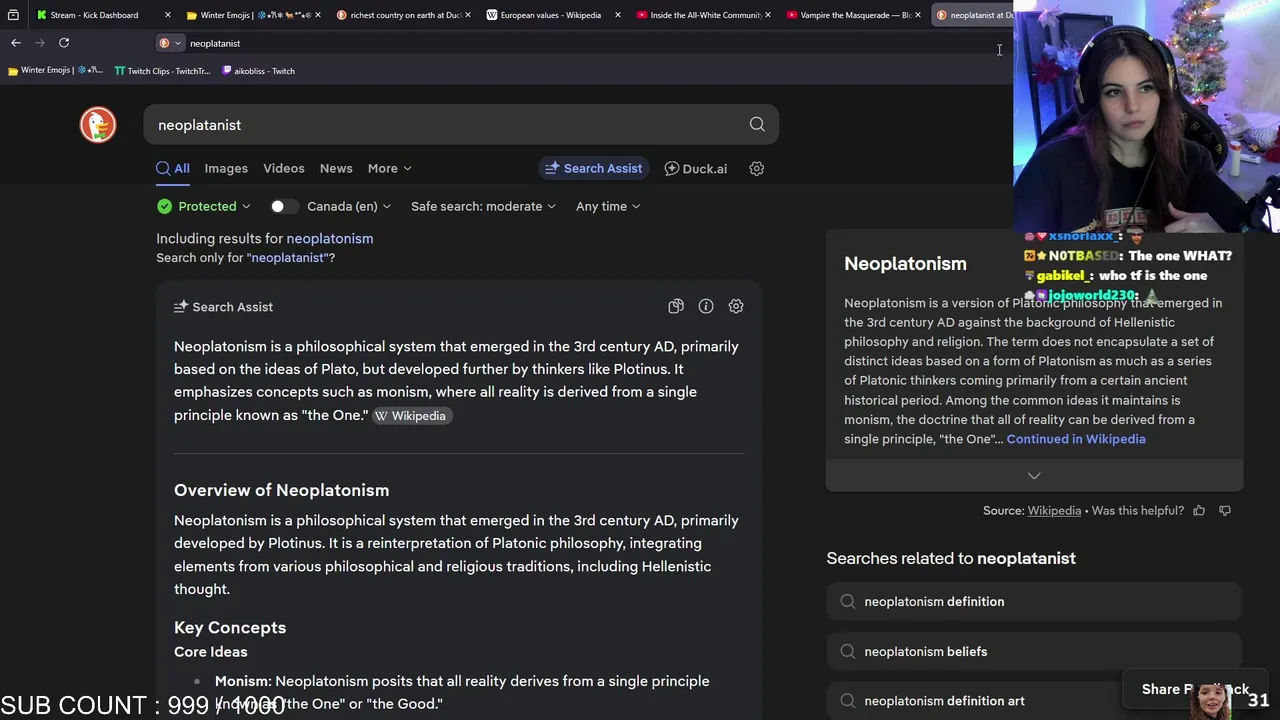
Task: Toggle the Canada region switch
Action: (284, 206)
